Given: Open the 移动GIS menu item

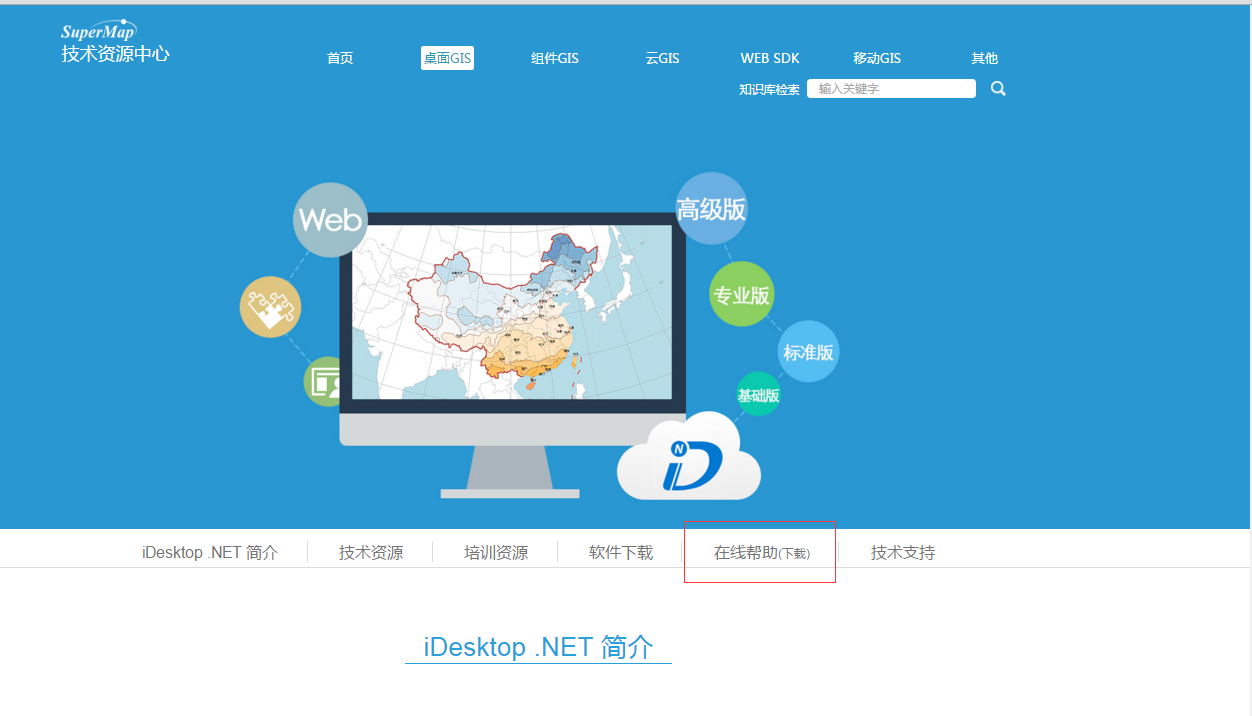Looking at the screenshot, I should [x=877, y=58].
